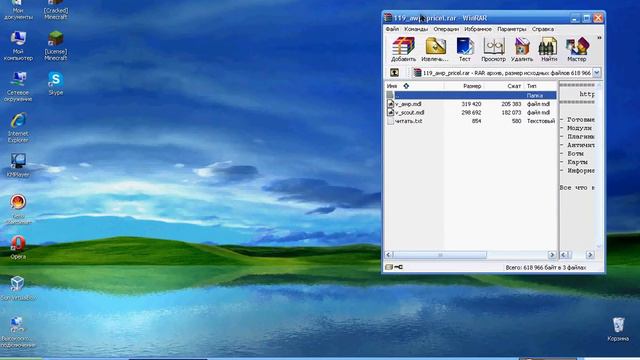Viewport: 640px width, 360px height.
Task: Open Opera desktop icon
Action: (18, 247)
